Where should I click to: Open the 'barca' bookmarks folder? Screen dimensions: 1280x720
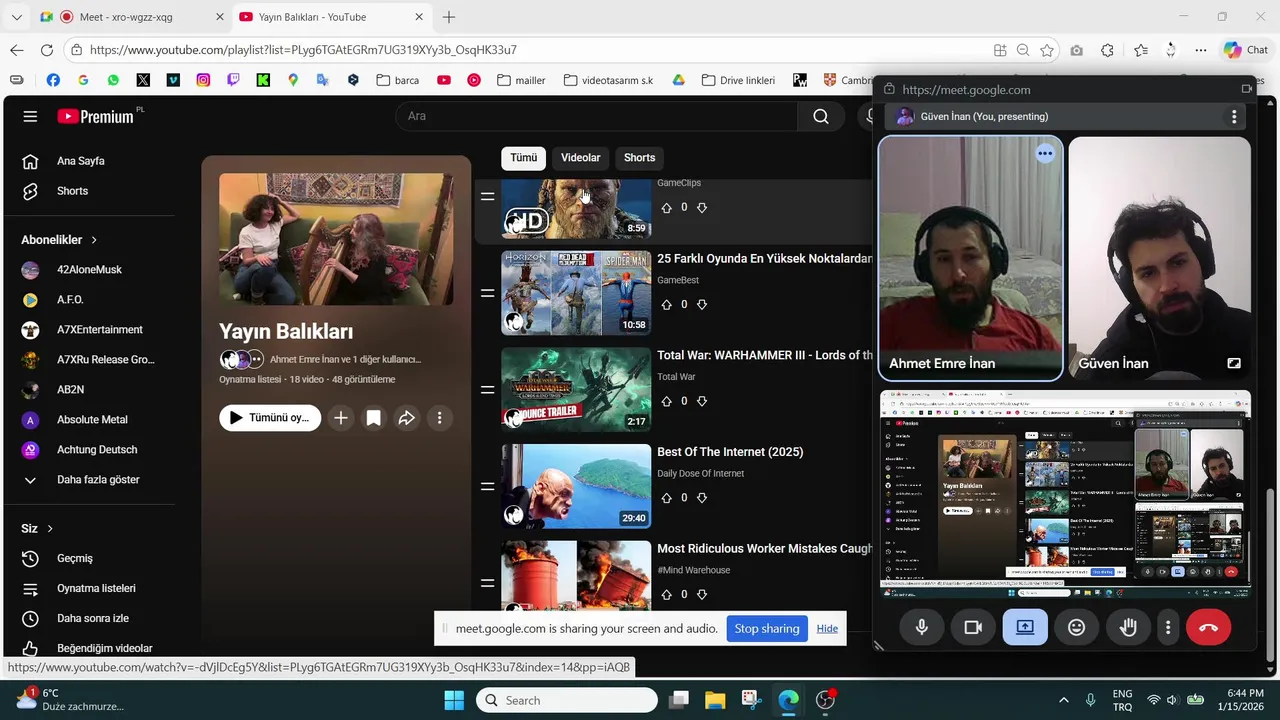tap(398, 80)
